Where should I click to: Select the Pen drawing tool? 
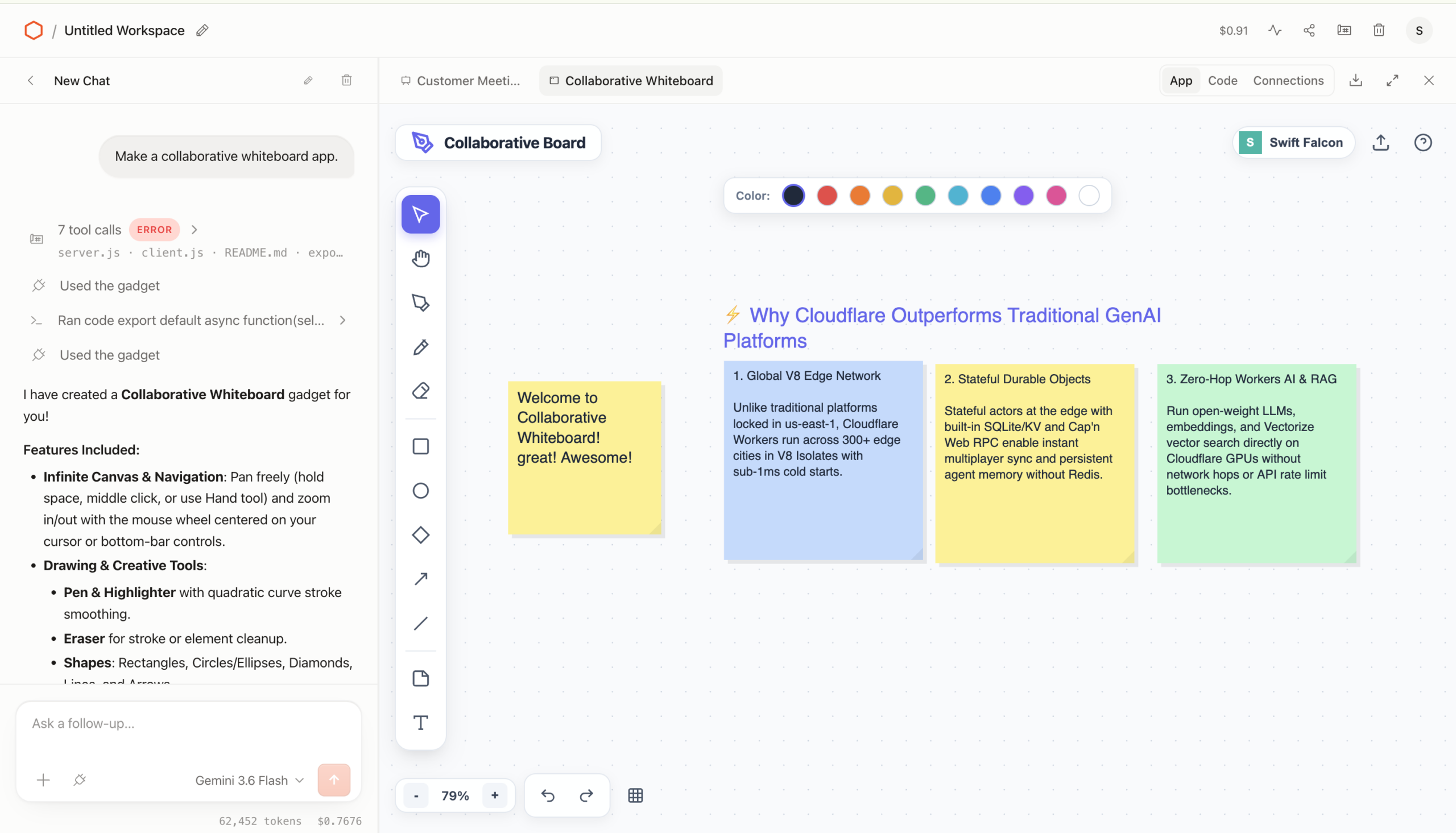420,302
